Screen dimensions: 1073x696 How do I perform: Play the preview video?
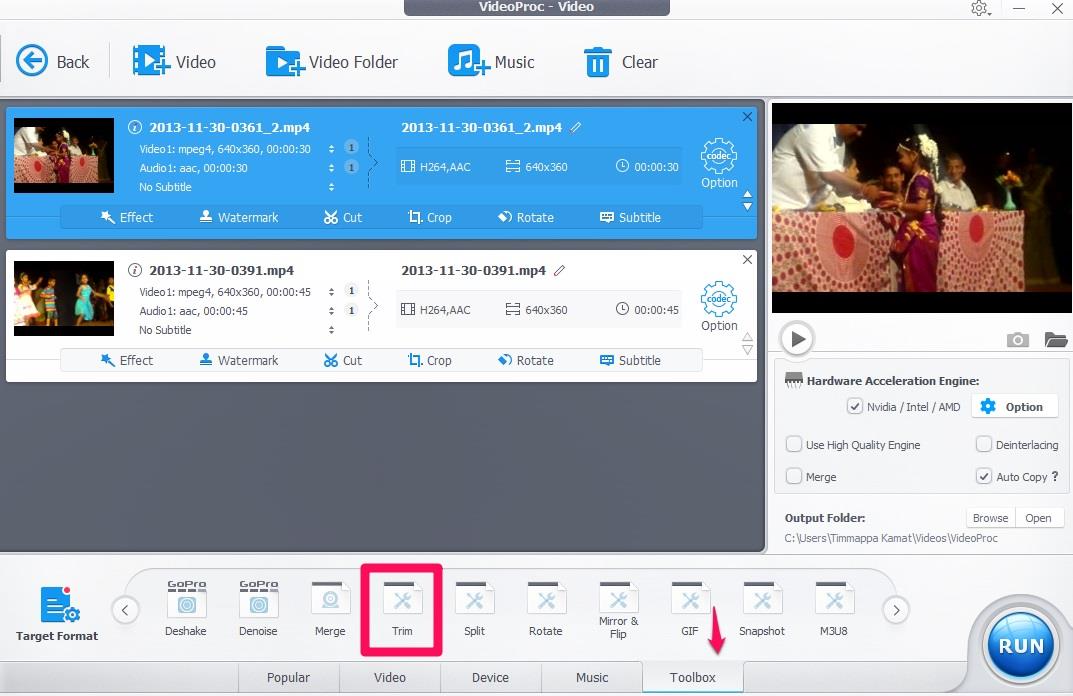(797, 339)
